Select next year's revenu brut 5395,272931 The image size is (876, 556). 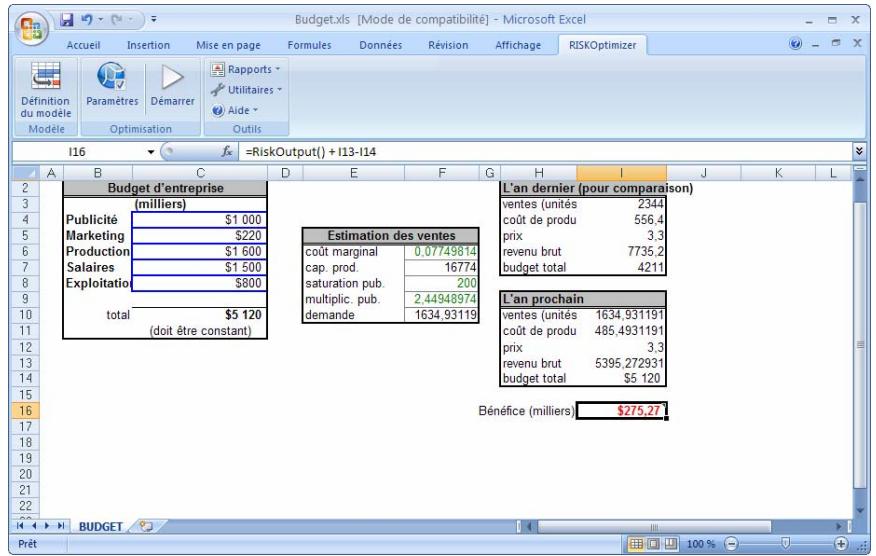621,363
